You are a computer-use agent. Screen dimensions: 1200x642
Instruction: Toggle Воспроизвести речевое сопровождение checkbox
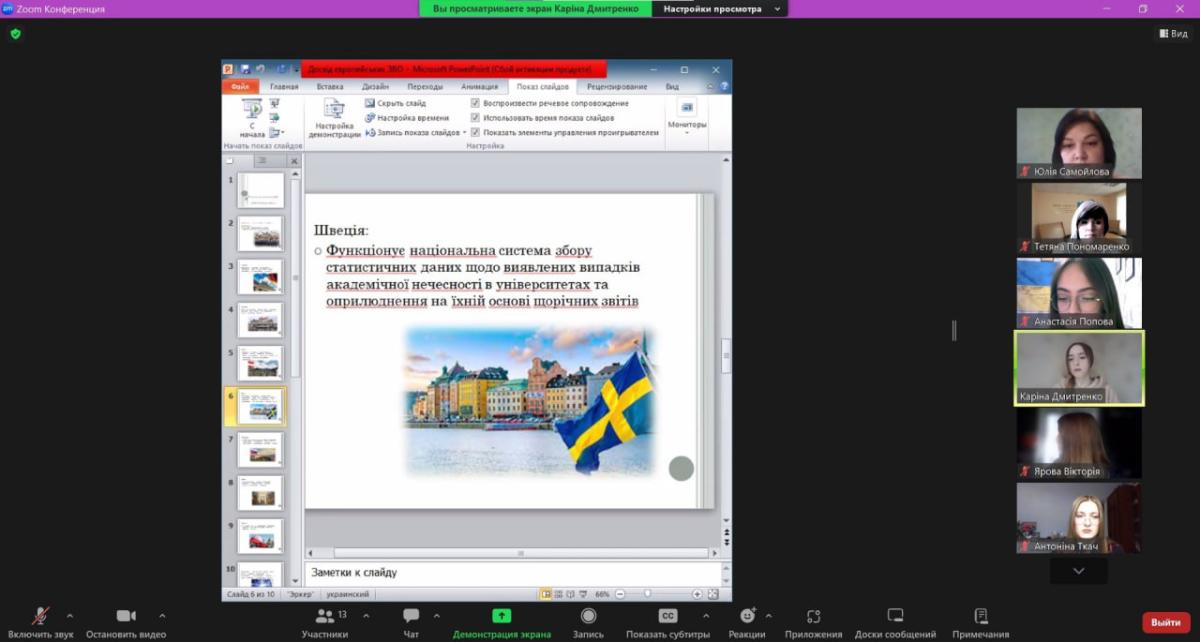(x=476, y=103)
